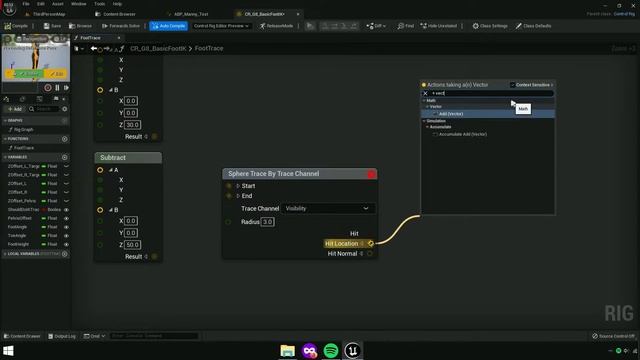This screenshot has height=360, width=640.
Task: Open the Tools menu
Action: (100, 4)
